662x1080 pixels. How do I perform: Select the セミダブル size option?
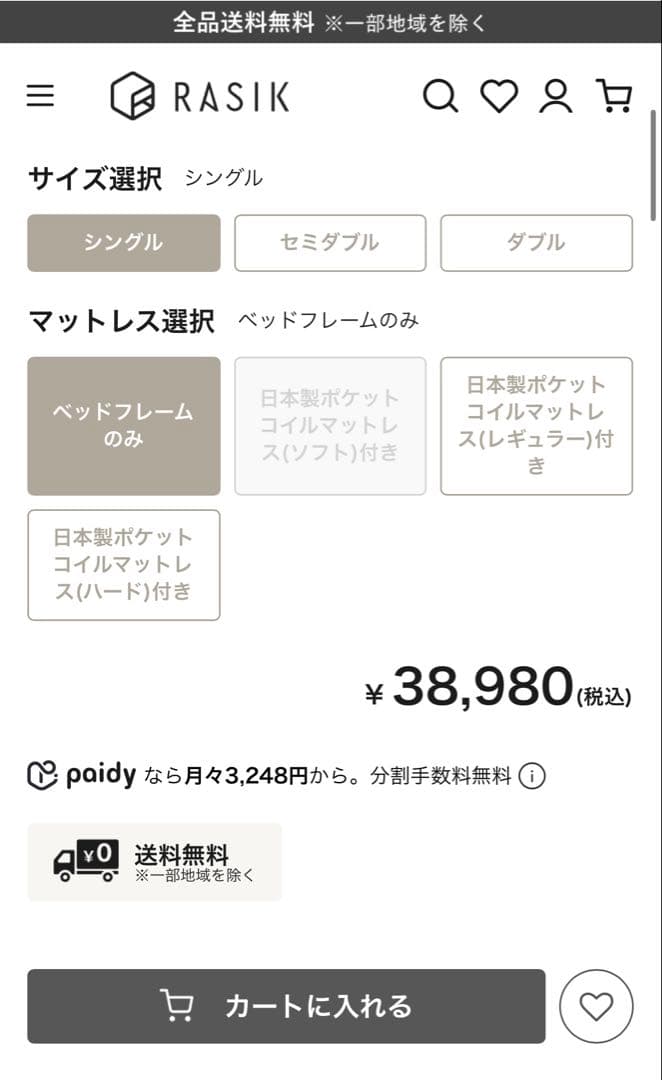click(330, 243)
